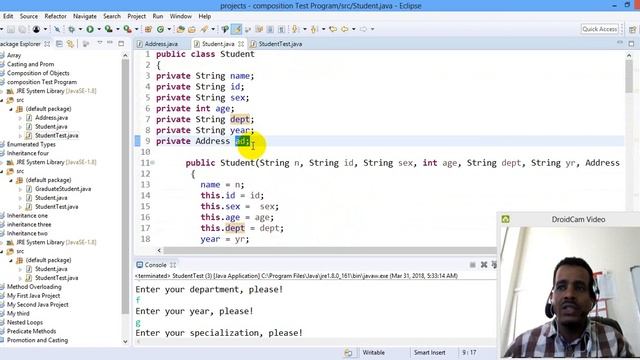Toggle the highlighted Mark Occurrences button

click(x=237, y=29)
